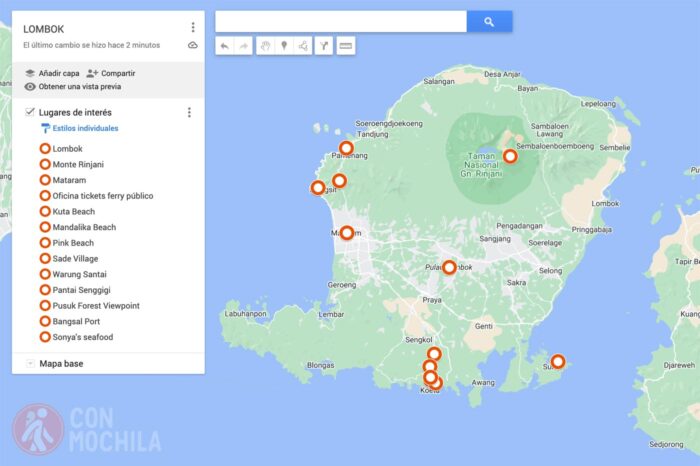Screen dimensions: 700x466
Task: Click the map marker on Monte Rinjani
Action: (x=510, y=156)
